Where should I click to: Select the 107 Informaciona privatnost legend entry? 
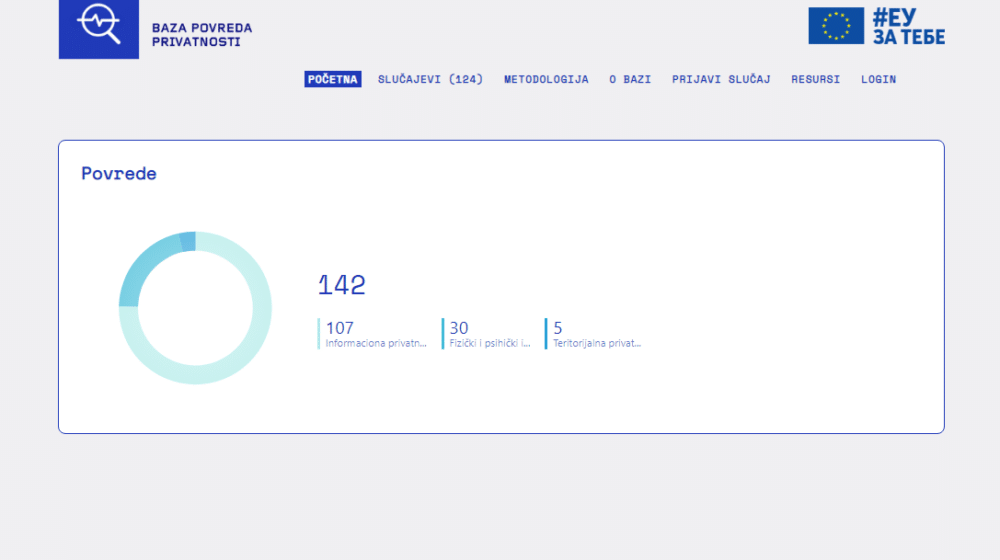pyautogui.click(x=375, y=334)
